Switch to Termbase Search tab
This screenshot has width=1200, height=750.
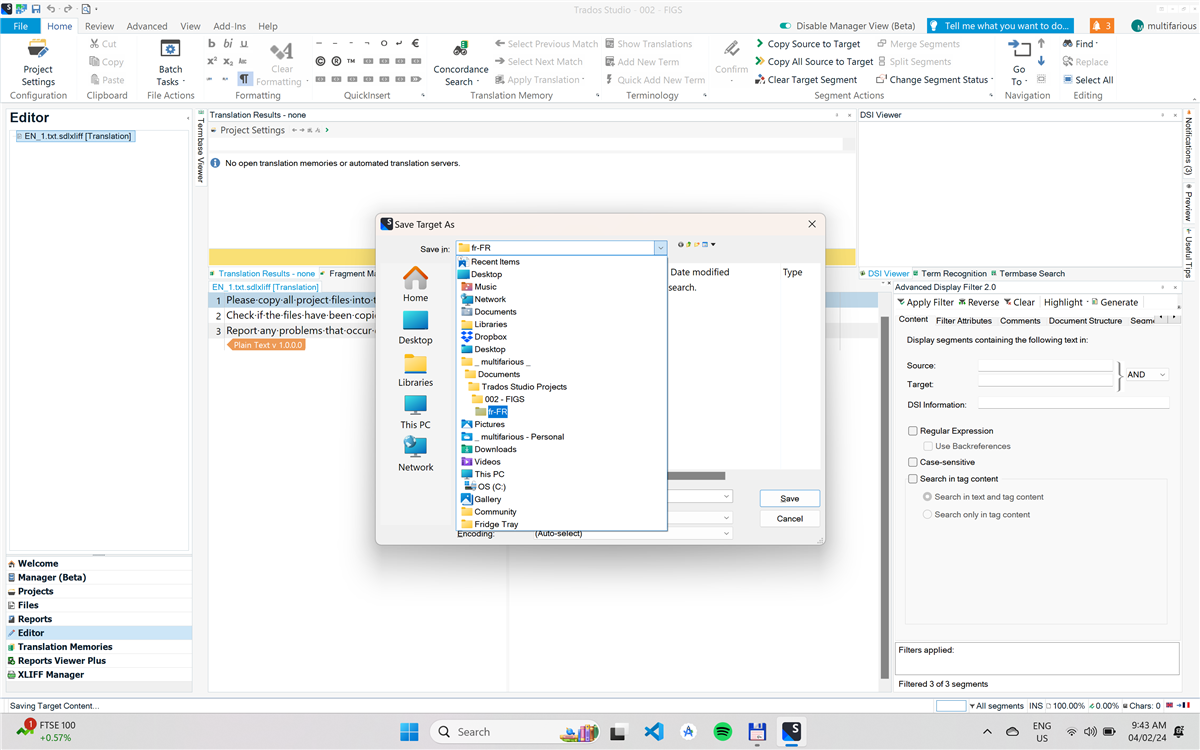coord(1027,273)
